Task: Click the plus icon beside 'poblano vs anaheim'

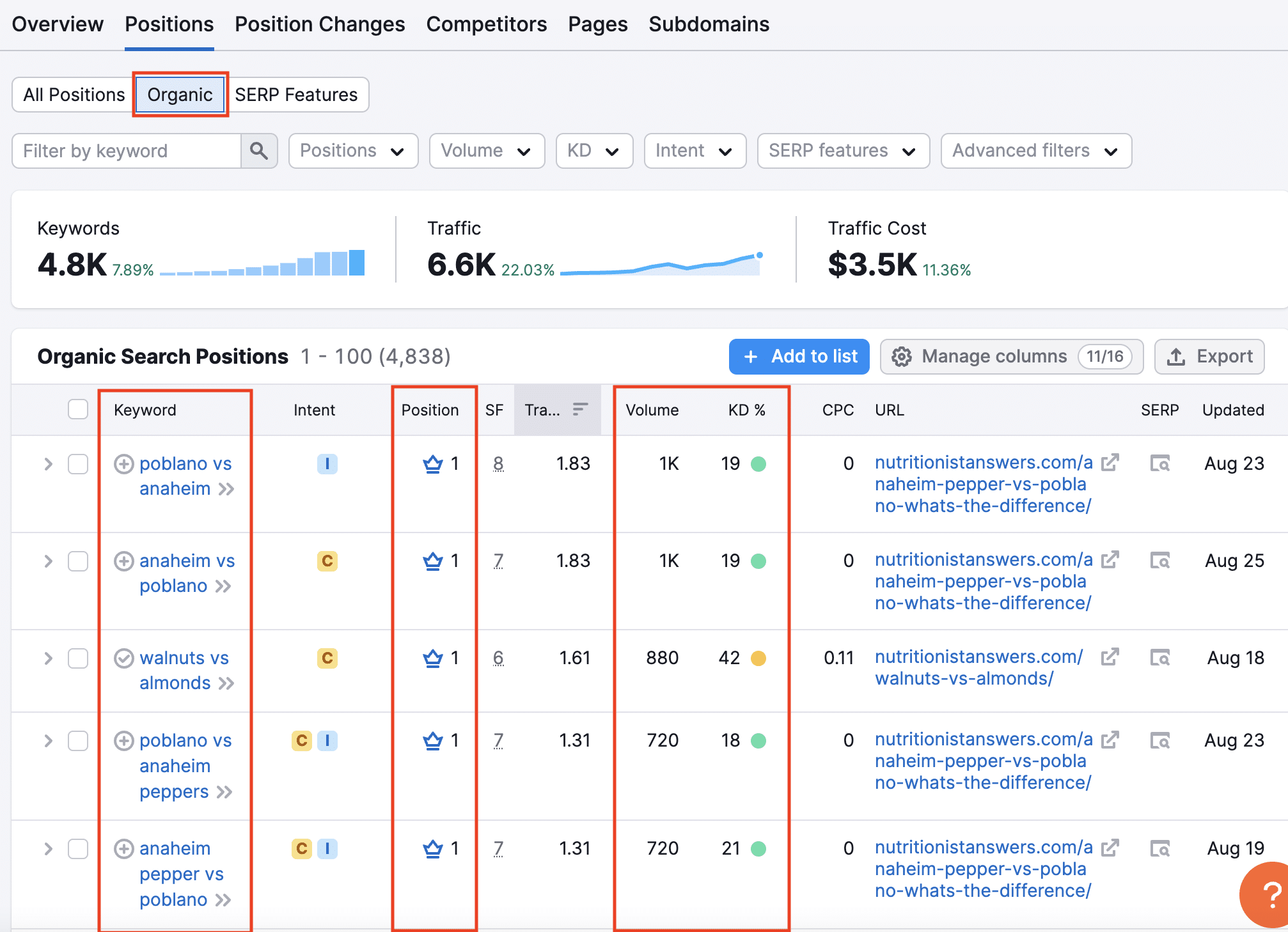Action: 124,464
